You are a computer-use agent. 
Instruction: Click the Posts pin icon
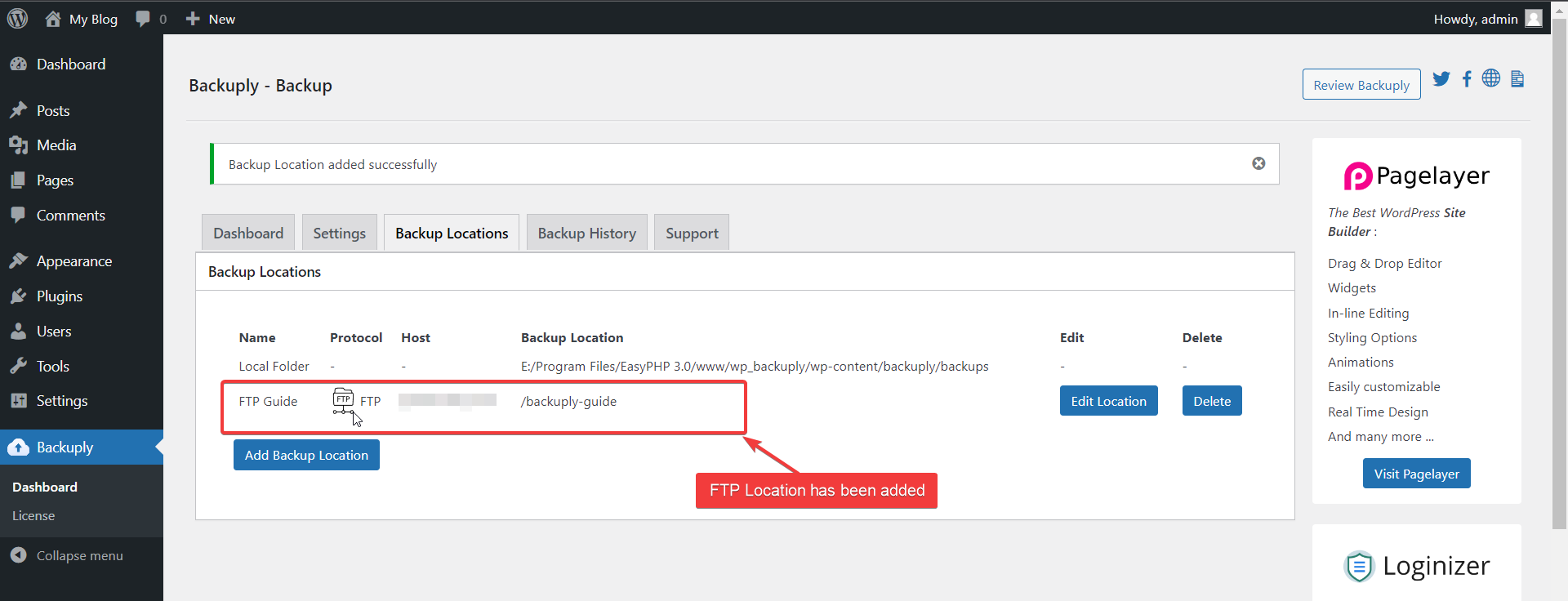(x=18, y=110)
